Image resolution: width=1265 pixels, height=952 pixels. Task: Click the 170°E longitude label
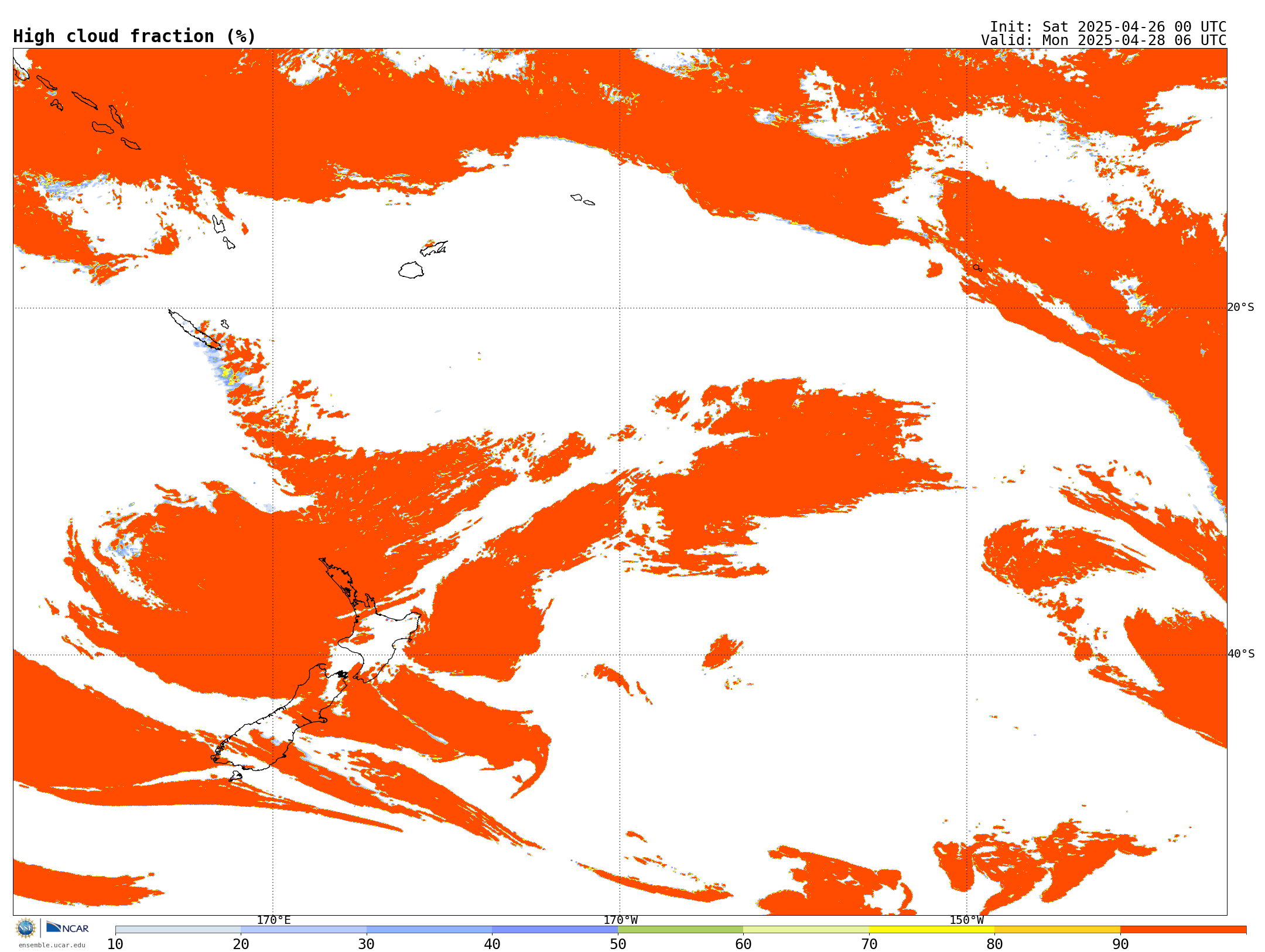273,920
